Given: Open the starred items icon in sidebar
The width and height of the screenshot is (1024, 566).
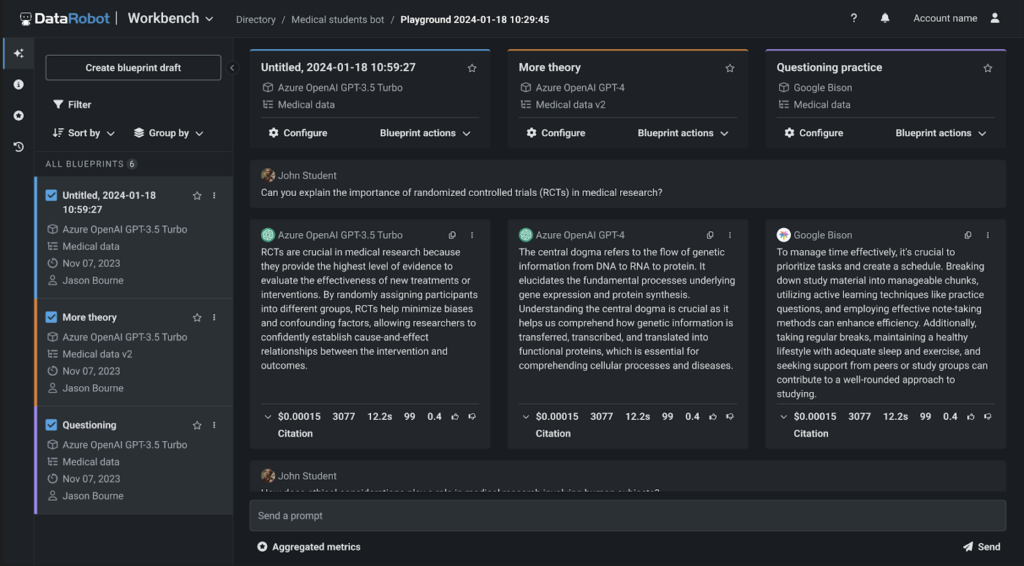Looking at the screenshot, I should coord(18,116).
